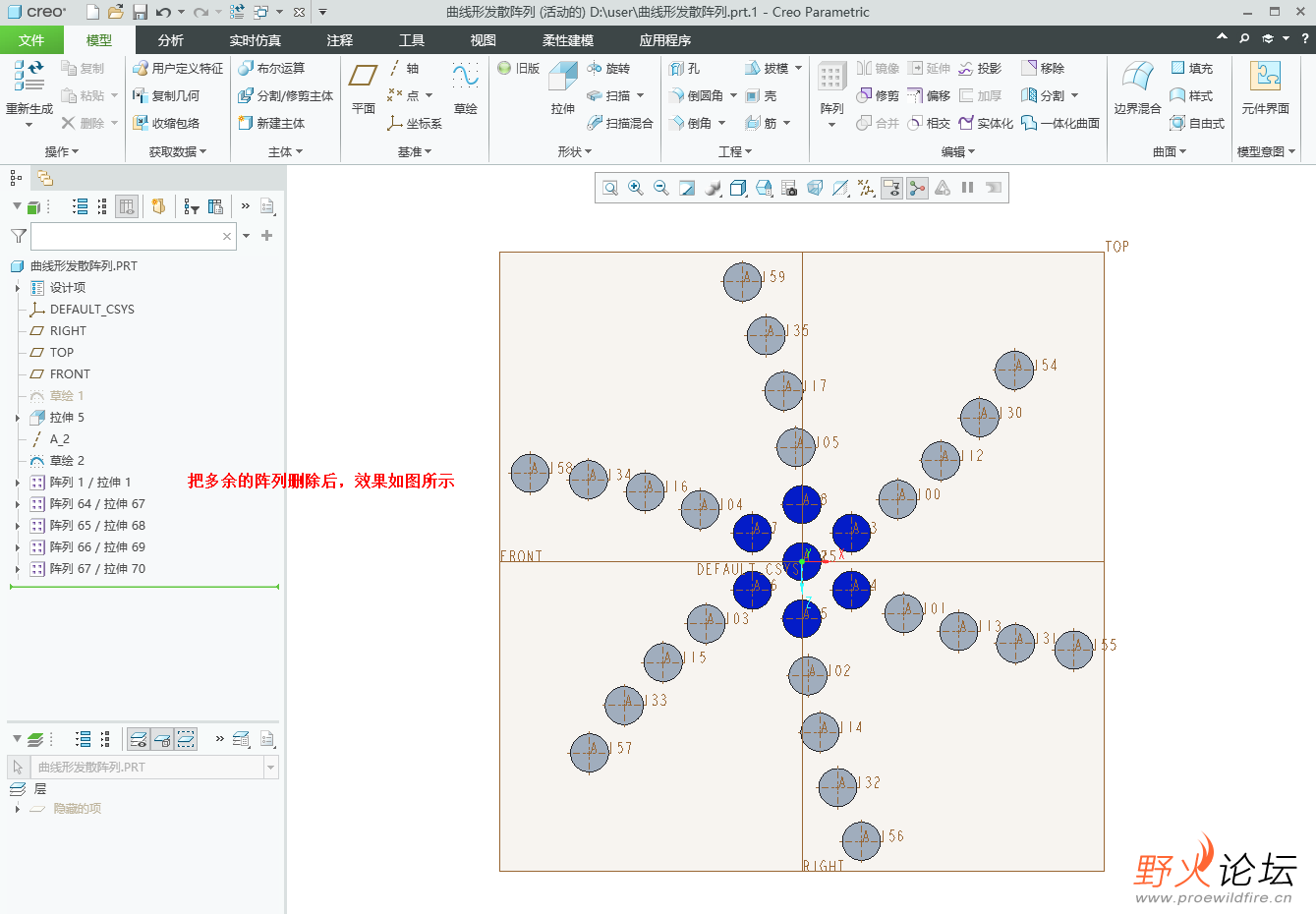1316x914 pixels.
Task: Expand the 隐藏的项 layer node
Action: 18,809
